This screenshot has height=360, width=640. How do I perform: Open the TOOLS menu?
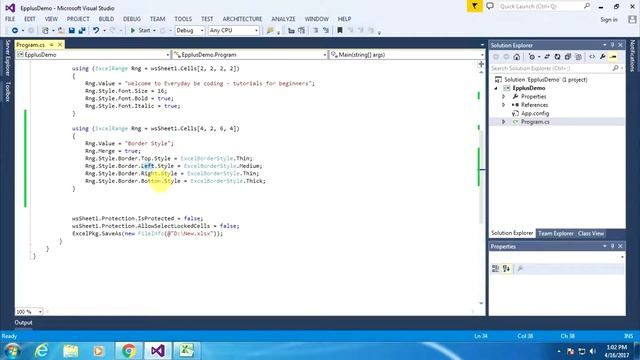183,19
